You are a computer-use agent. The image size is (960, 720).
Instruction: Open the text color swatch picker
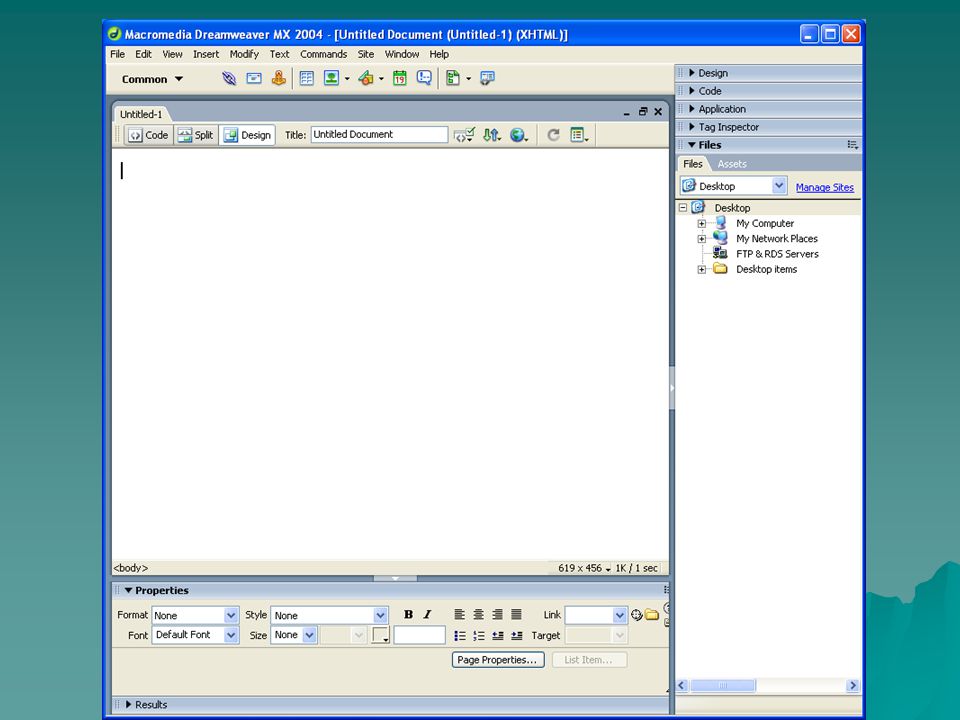pos(380,636)
